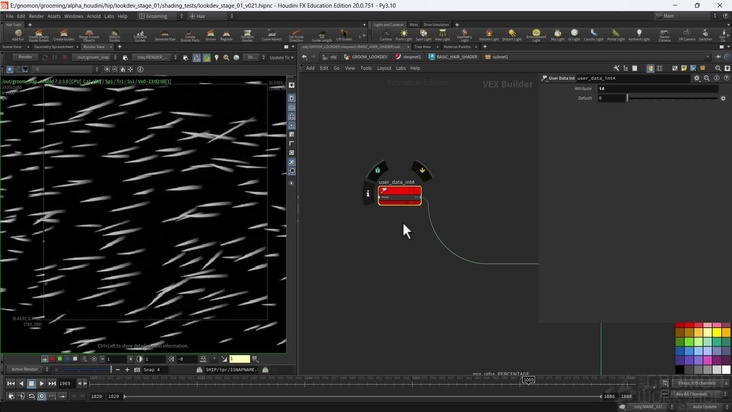
Task: Open the image plane C dropdown
Action: point(66,69)
